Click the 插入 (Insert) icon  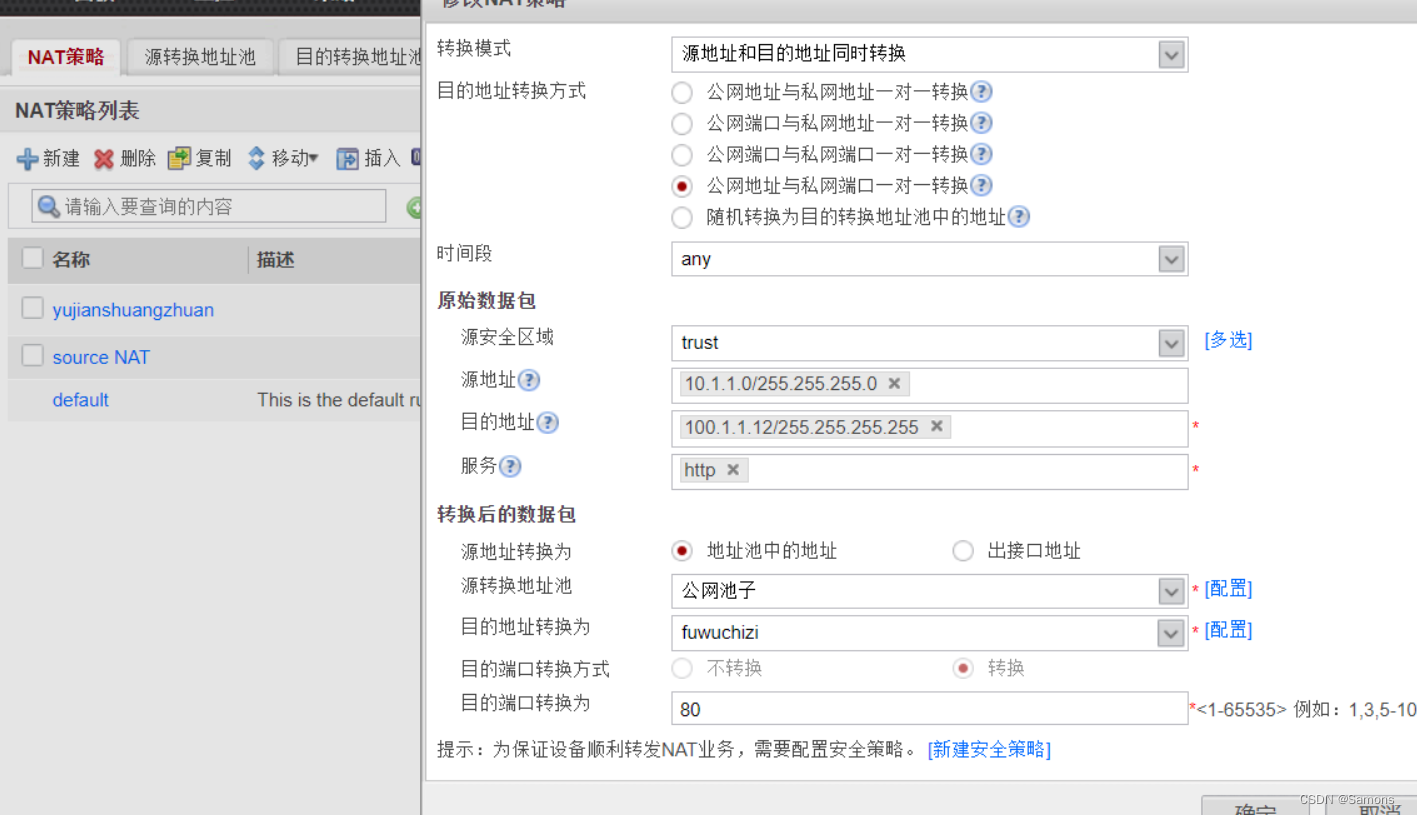point(347,158)
